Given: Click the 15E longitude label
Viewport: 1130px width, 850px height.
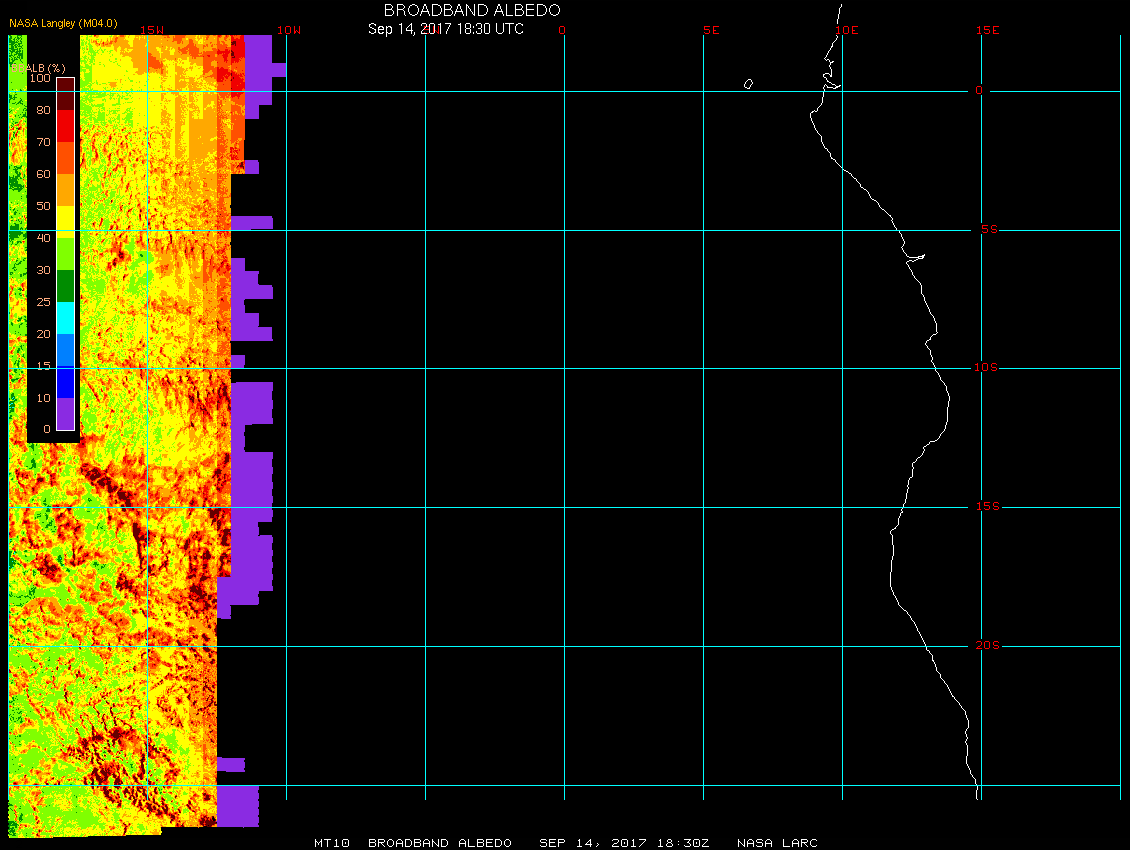Looking at the screenshot, I should pyautogui.click(x=988, y=30).
